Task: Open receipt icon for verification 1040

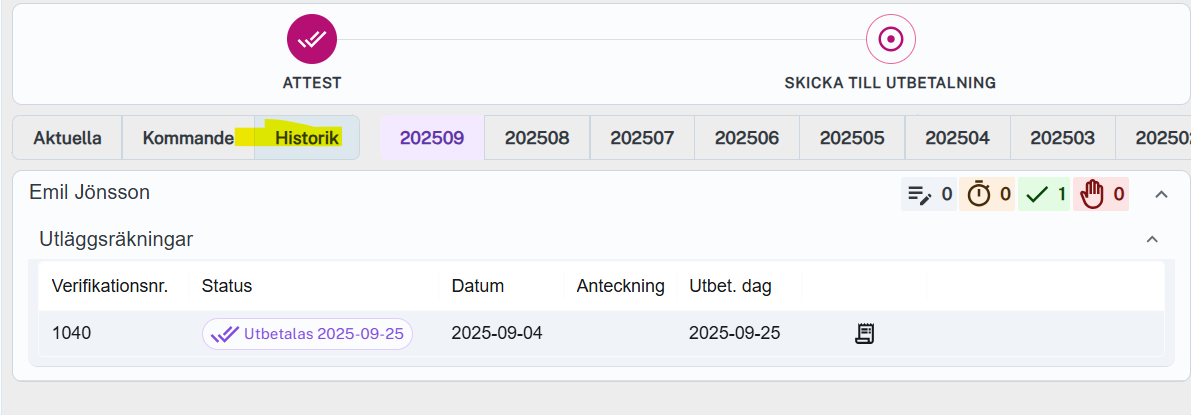Action: click(865, 334)
